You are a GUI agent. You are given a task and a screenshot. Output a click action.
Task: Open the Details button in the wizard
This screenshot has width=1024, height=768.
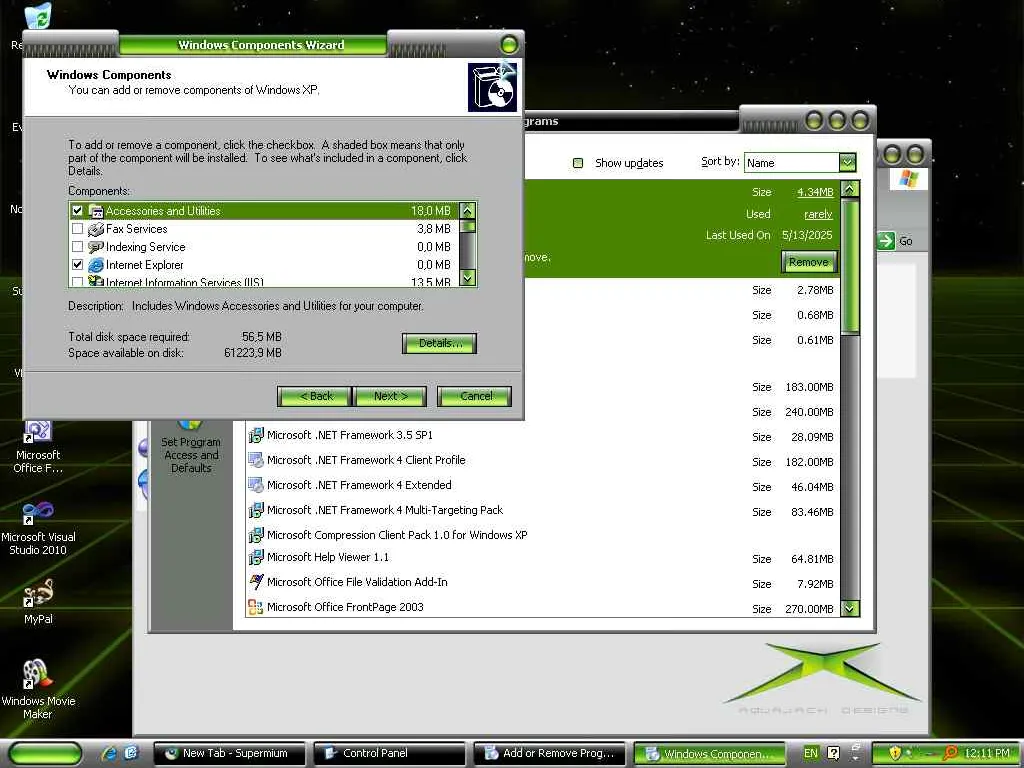click(440, 344)
